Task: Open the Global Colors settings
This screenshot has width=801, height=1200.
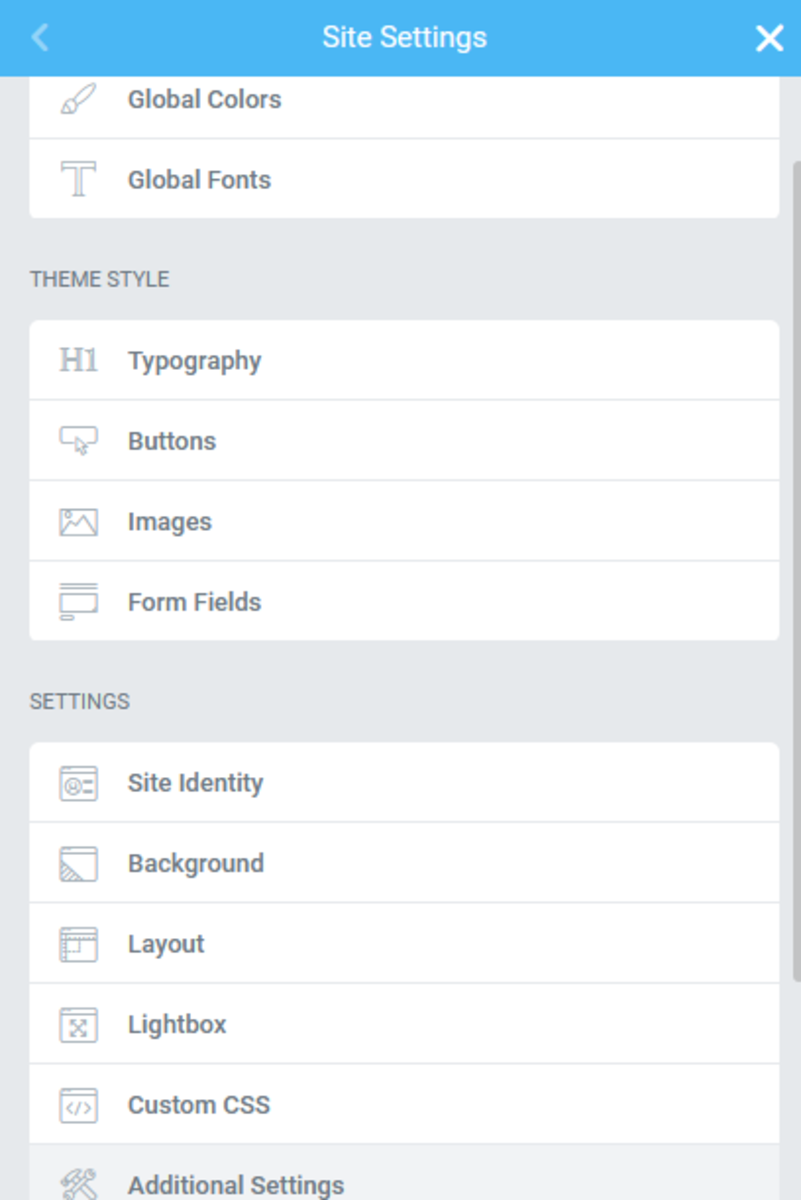Action: (x=204, y=99)
